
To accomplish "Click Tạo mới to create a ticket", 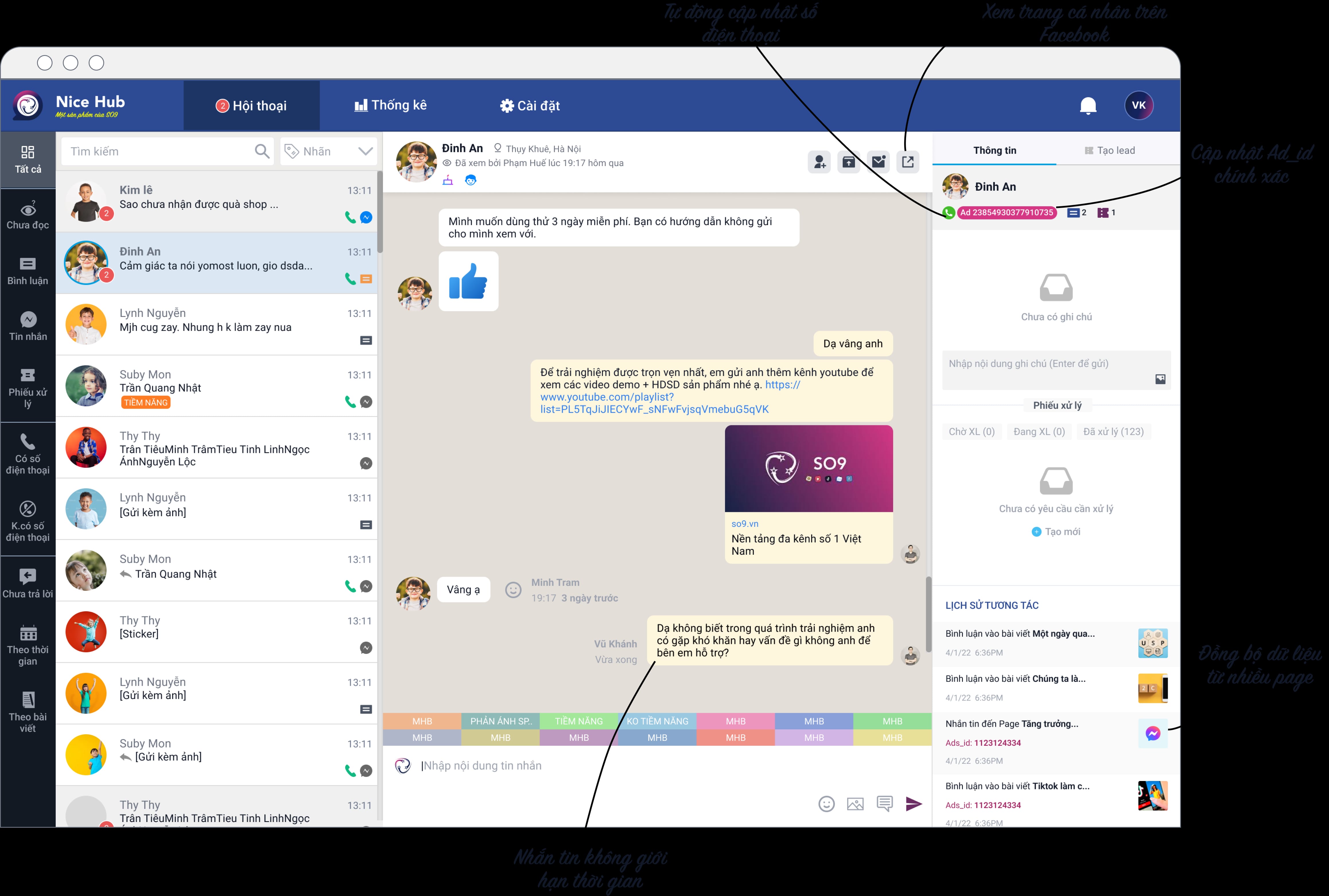I will point(1056,532).
